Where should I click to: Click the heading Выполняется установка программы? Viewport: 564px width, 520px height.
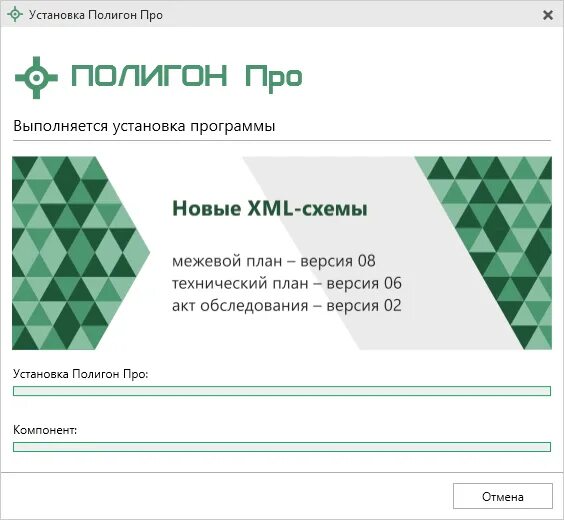pyautogui.click(x=144, y=126)
